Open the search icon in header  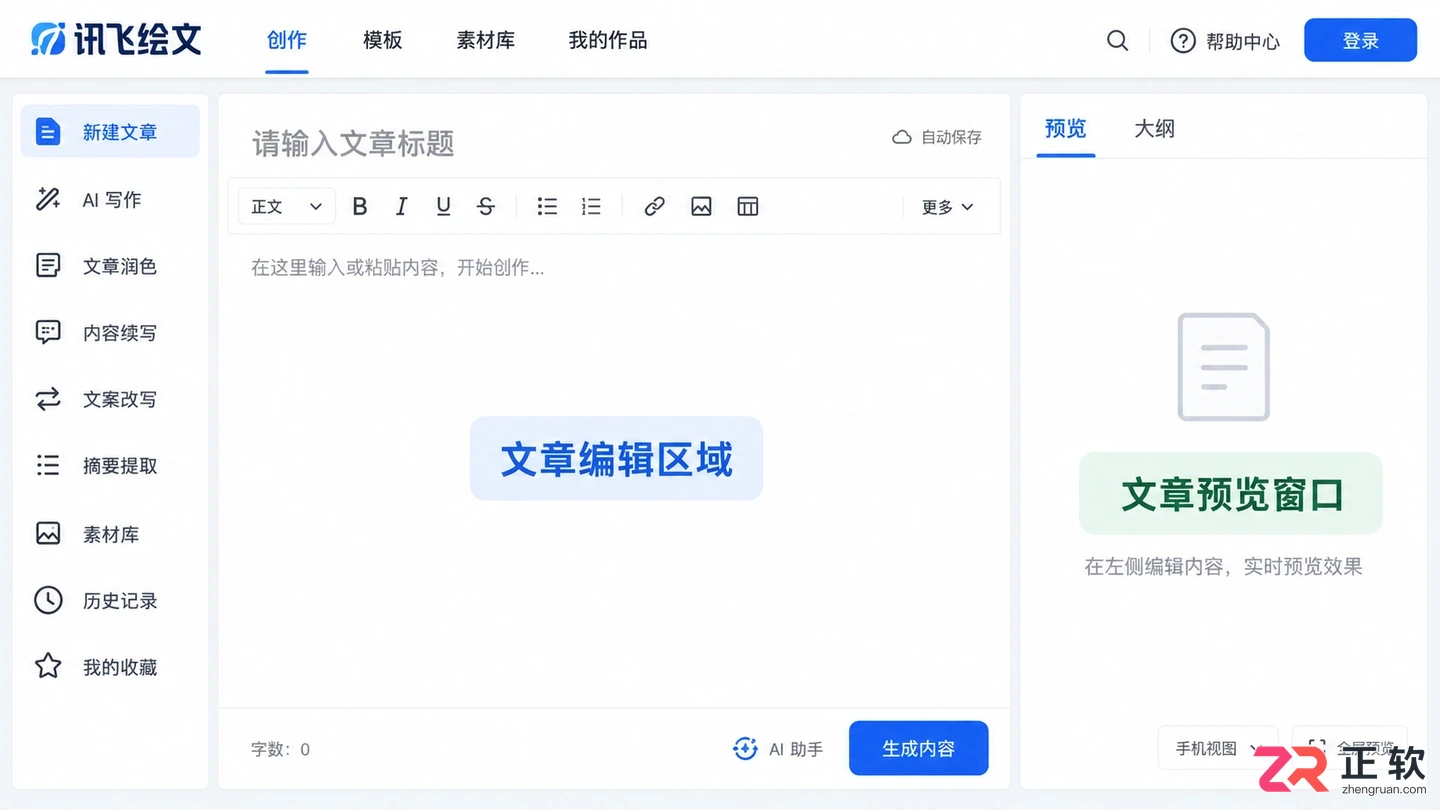1118,41
